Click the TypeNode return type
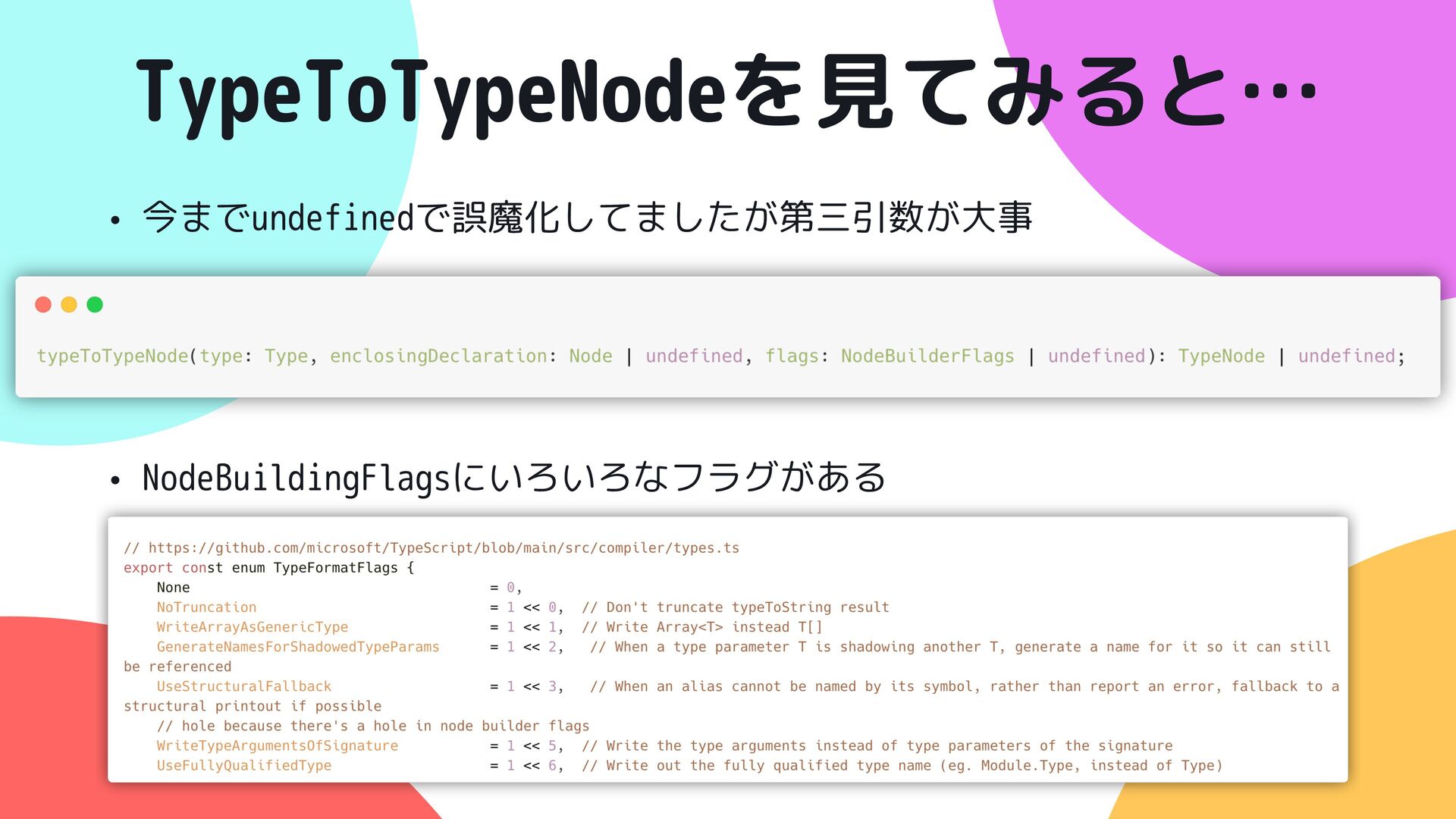The height and width of the screenshot is (819, 1456). tap(1221, 356)
